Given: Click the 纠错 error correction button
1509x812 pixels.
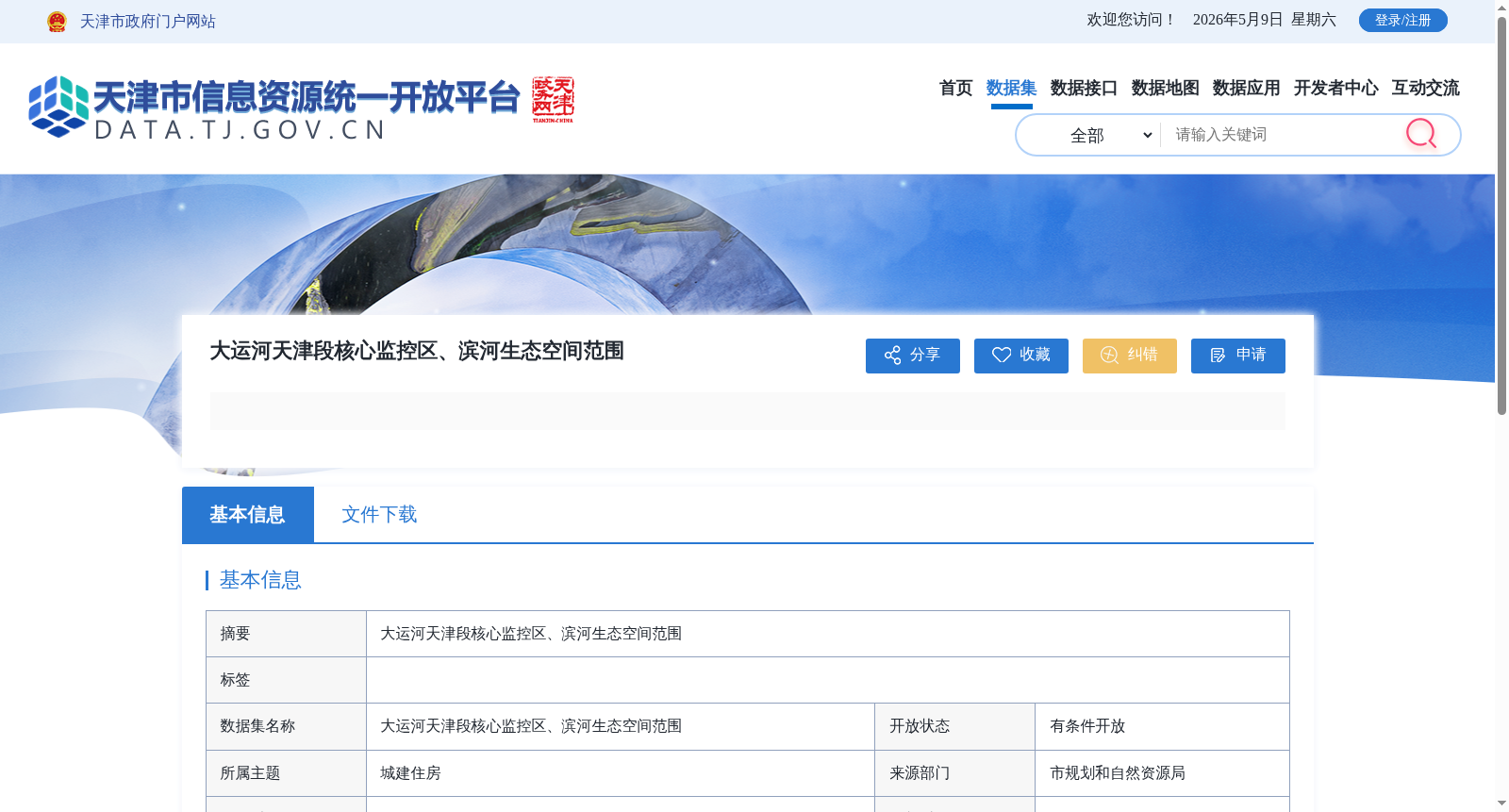Looking at the screenshot, I should [x=1129, y=356].
